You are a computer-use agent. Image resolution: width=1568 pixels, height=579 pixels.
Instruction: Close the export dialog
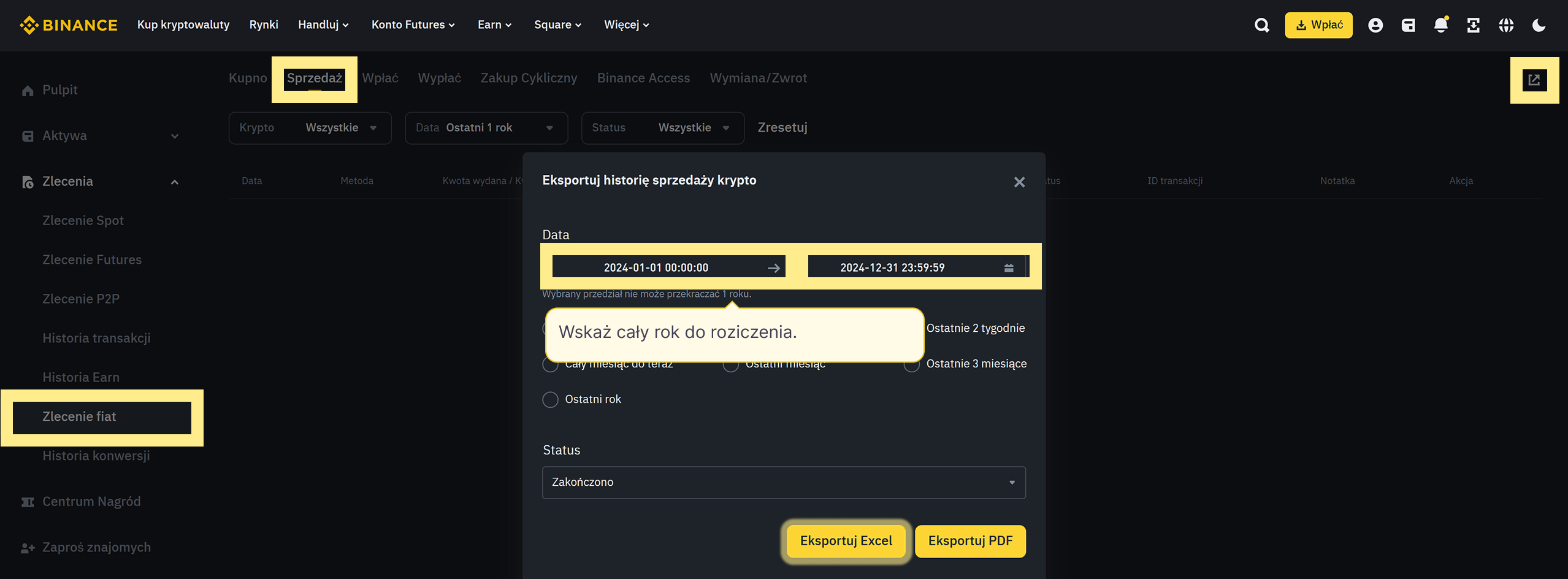click(x=1019, y=182)
